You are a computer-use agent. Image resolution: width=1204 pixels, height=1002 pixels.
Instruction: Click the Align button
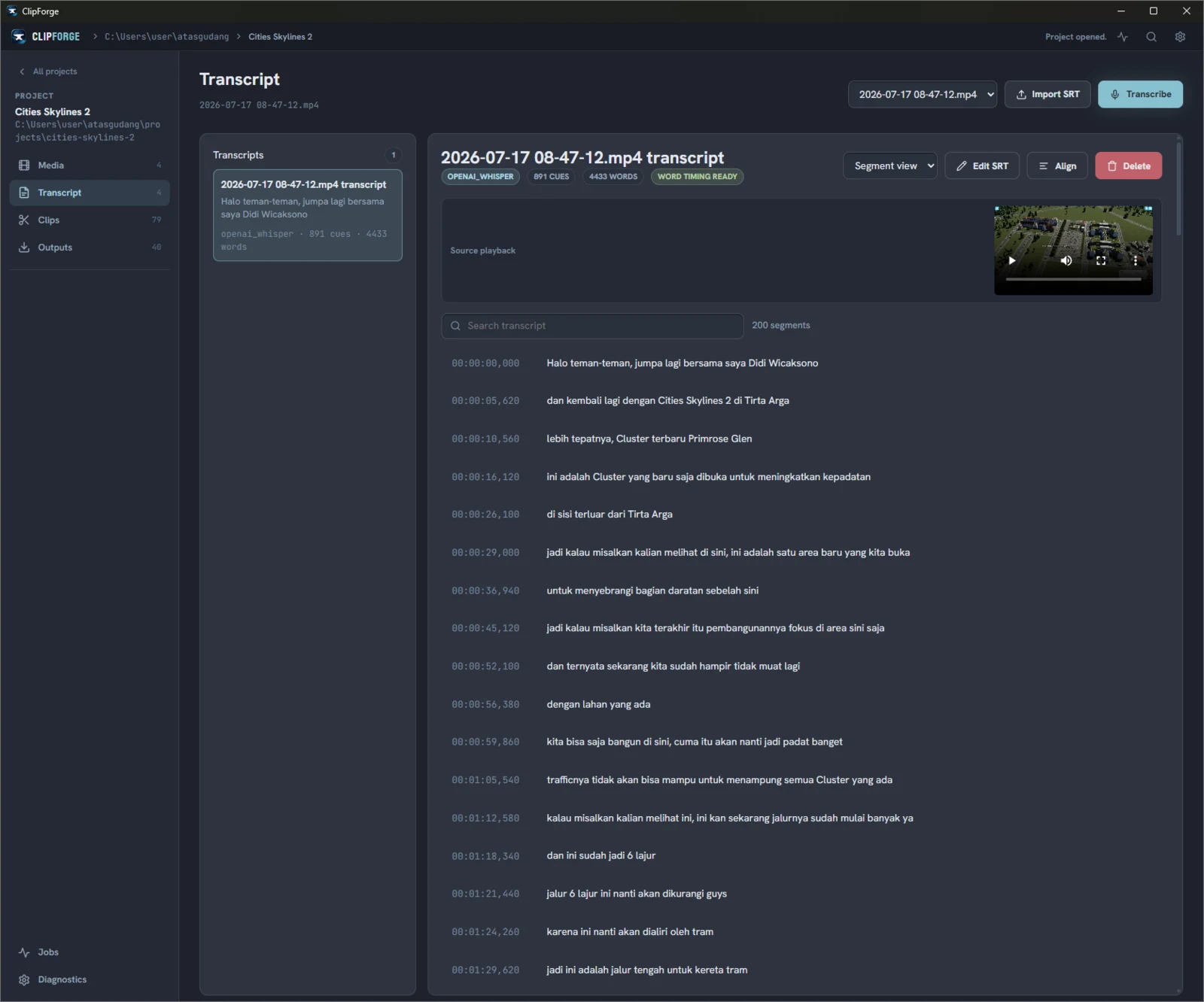point(1057,165)
